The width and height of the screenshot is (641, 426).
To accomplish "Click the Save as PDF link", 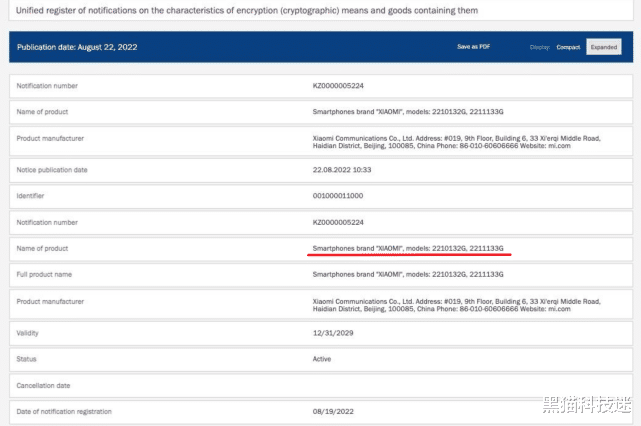I will [473, 47].
